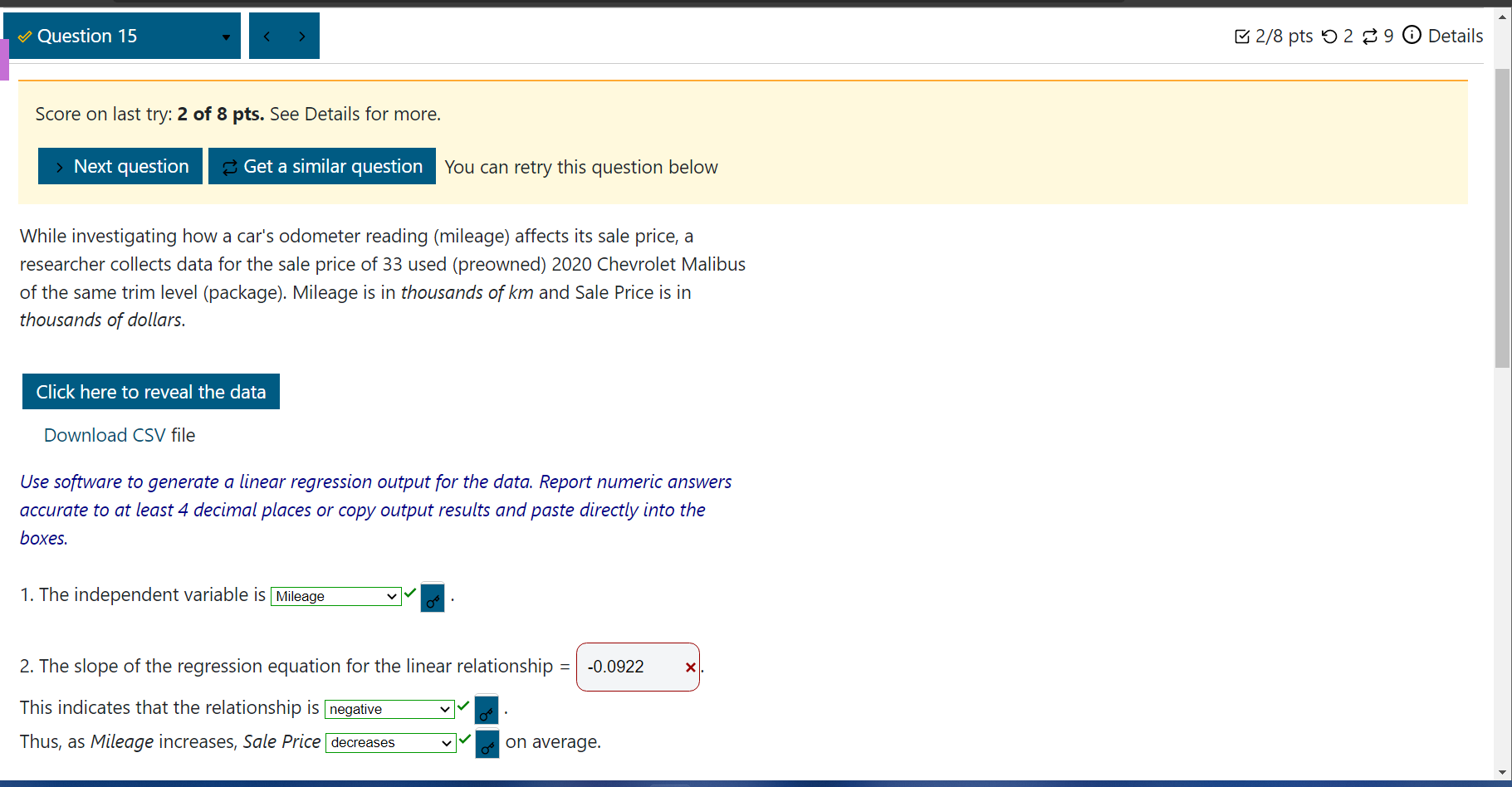This screenshot has width=1512, height=787.
Task: Click the retry arrows icon showing 9
Action: pos(1370,36)
